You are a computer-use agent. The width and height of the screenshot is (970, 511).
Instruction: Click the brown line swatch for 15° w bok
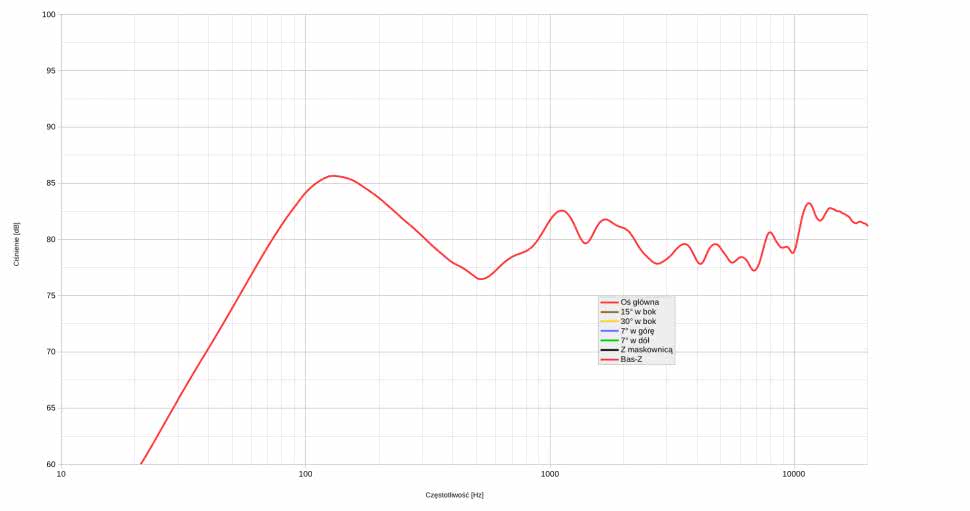[x=609, y=312]
